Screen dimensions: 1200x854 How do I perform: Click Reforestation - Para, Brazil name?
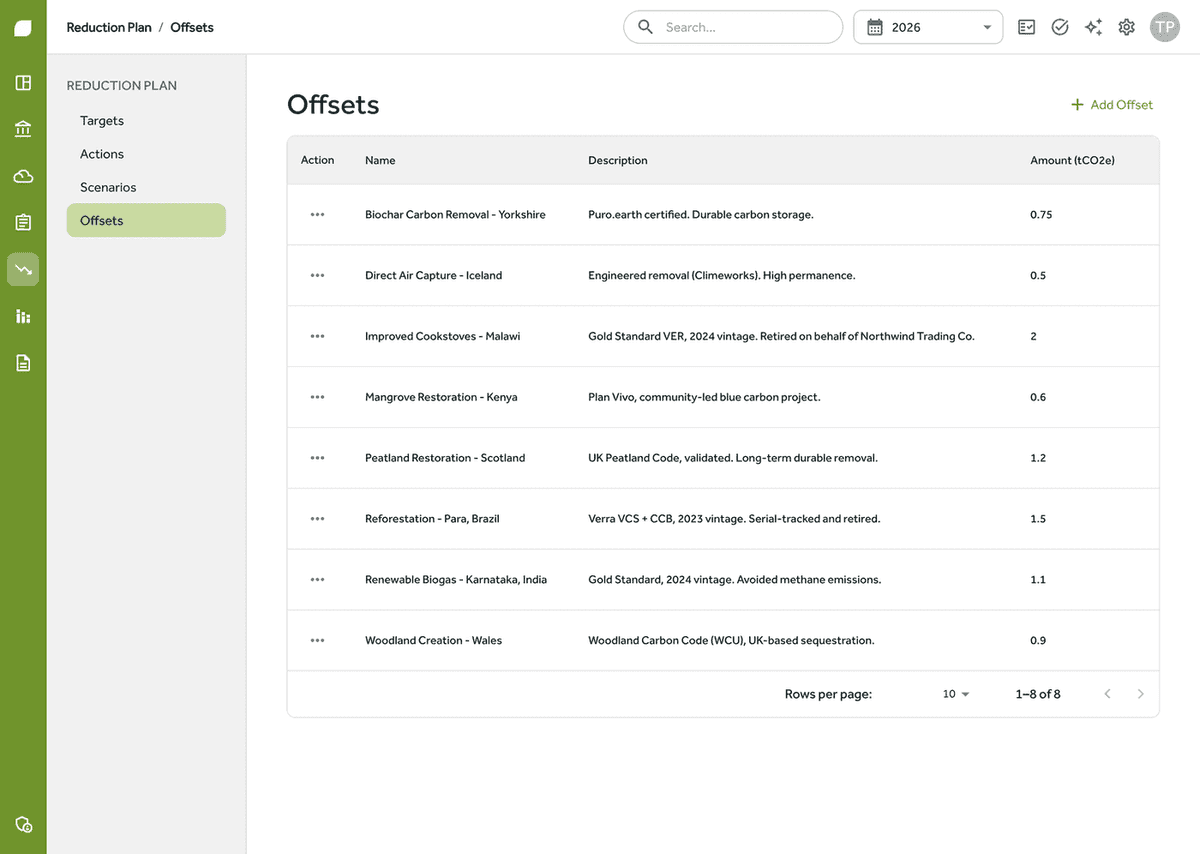coord(432,519)
